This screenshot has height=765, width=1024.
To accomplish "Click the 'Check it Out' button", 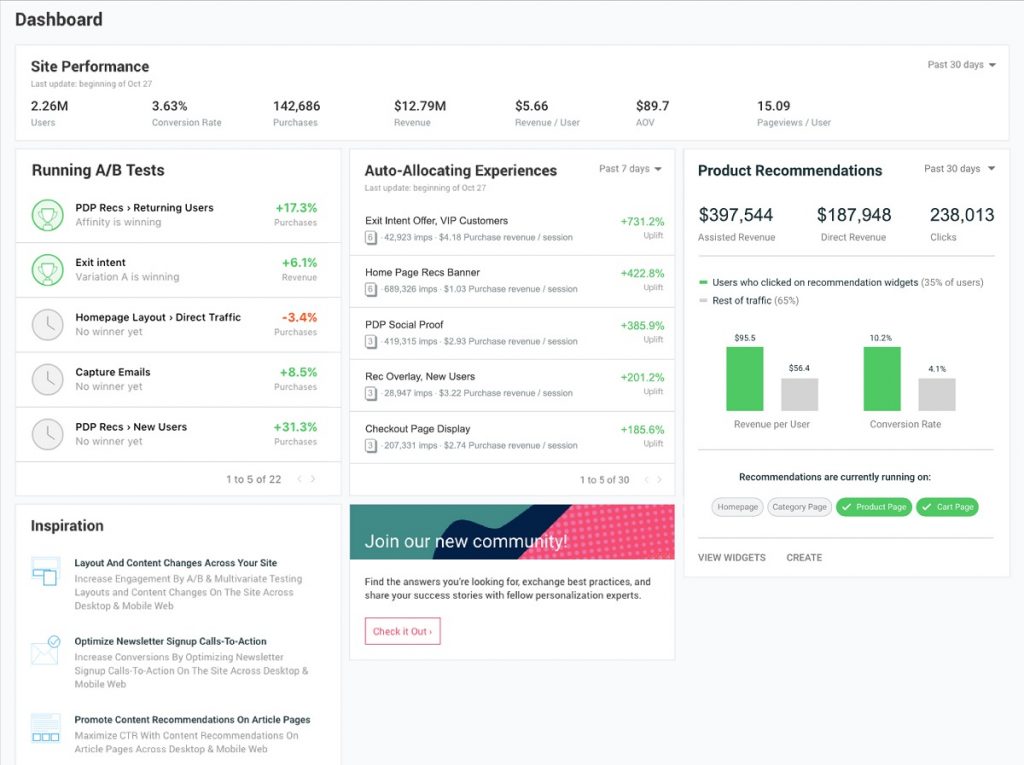I will point(402,631).
